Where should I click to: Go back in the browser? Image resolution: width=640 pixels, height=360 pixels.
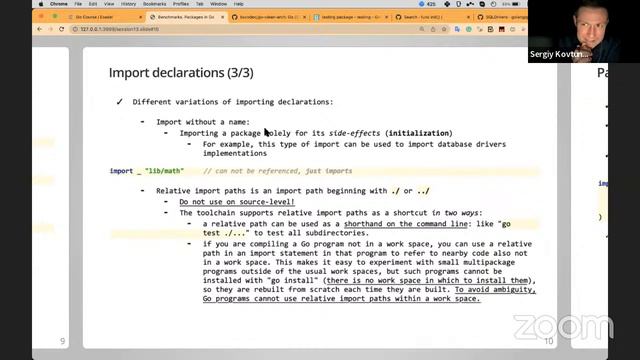tap(40, 29)
